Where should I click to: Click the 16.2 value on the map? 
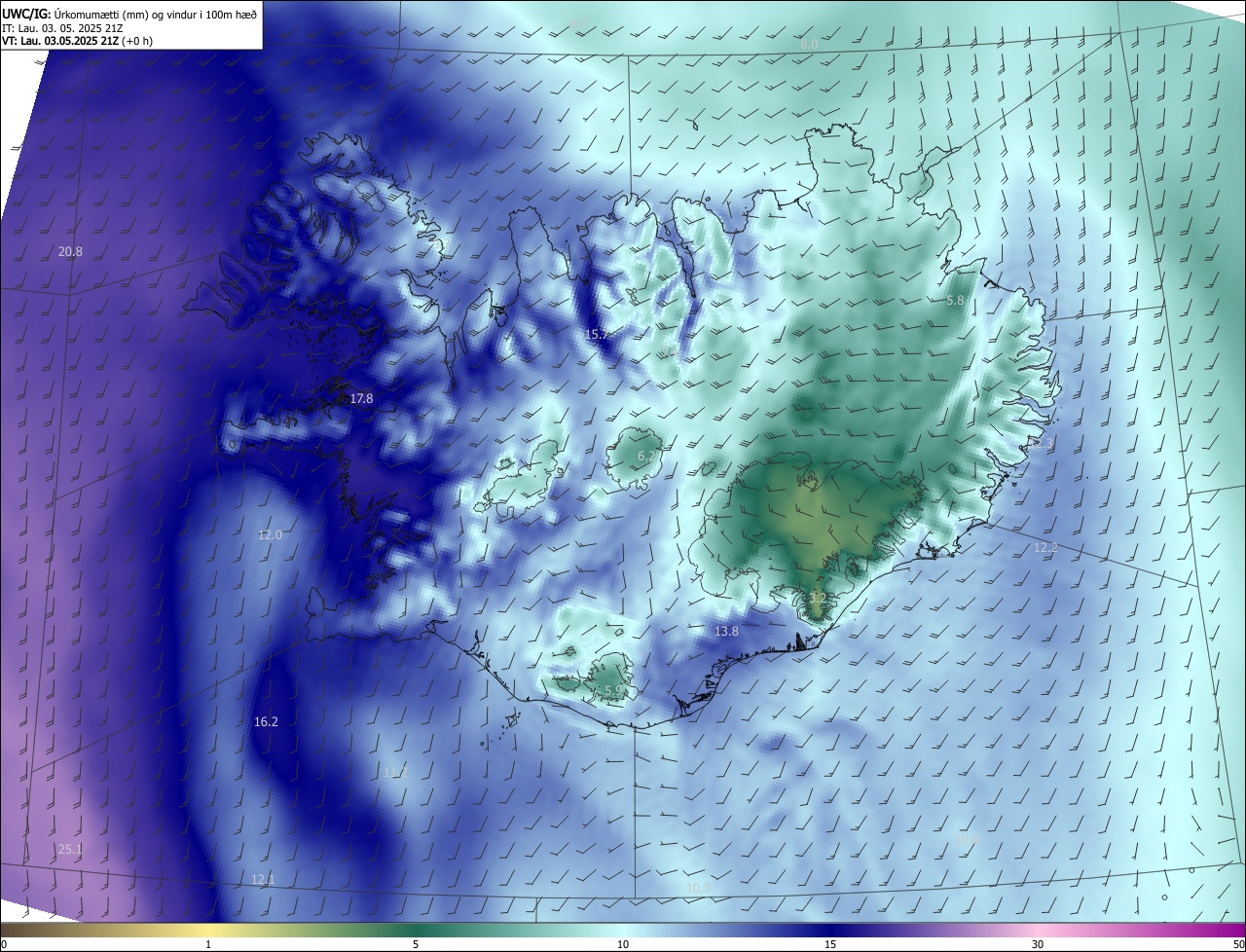(x=266, y=721)
